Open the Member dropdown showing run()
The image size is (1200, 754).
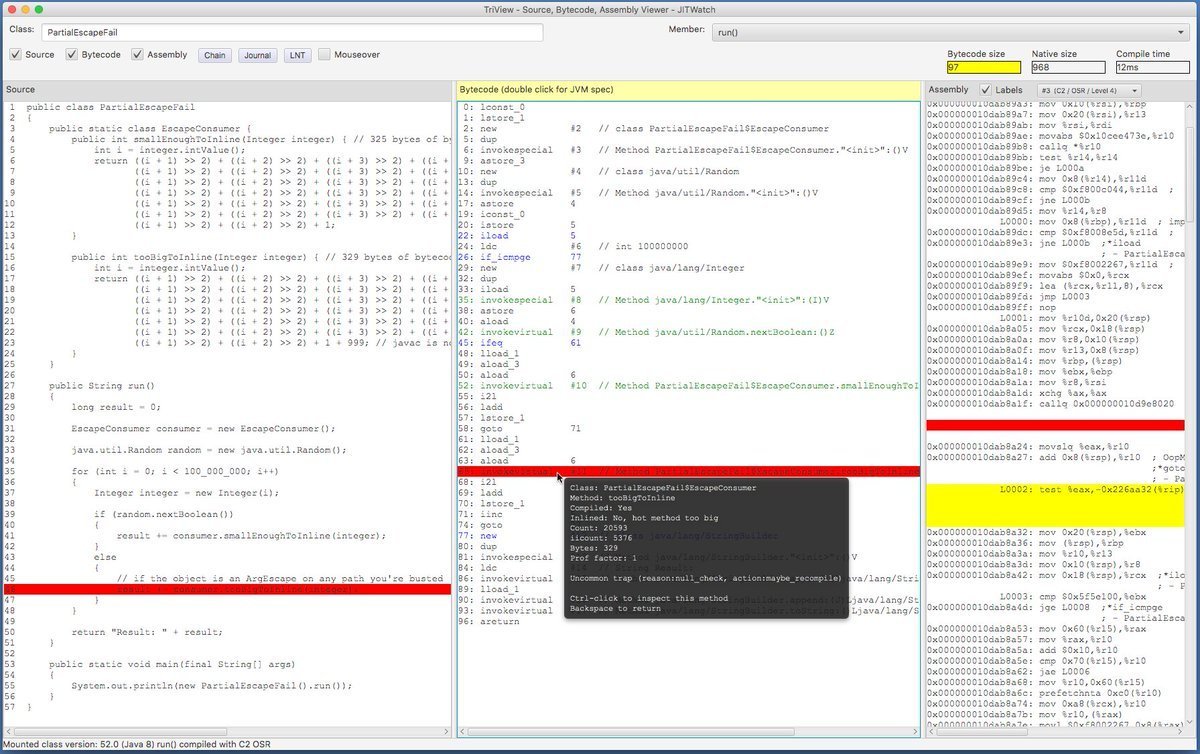[951, 32]
